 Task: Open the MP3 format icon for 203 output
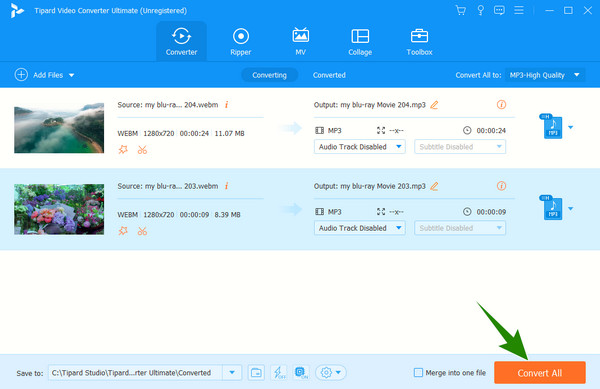pyautogui.click(x=553, y=208)
